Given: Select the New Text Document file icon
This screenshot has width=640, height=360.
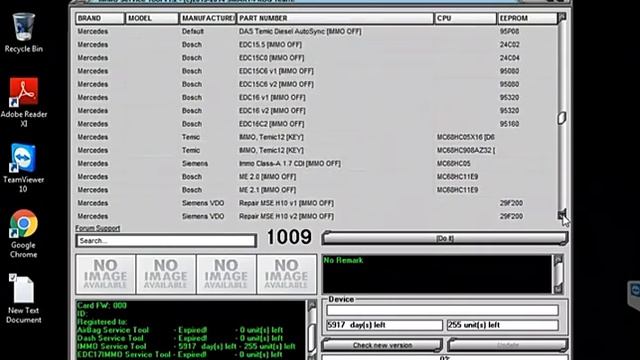Looking at the screenshot, I should (x=23, y=299).
